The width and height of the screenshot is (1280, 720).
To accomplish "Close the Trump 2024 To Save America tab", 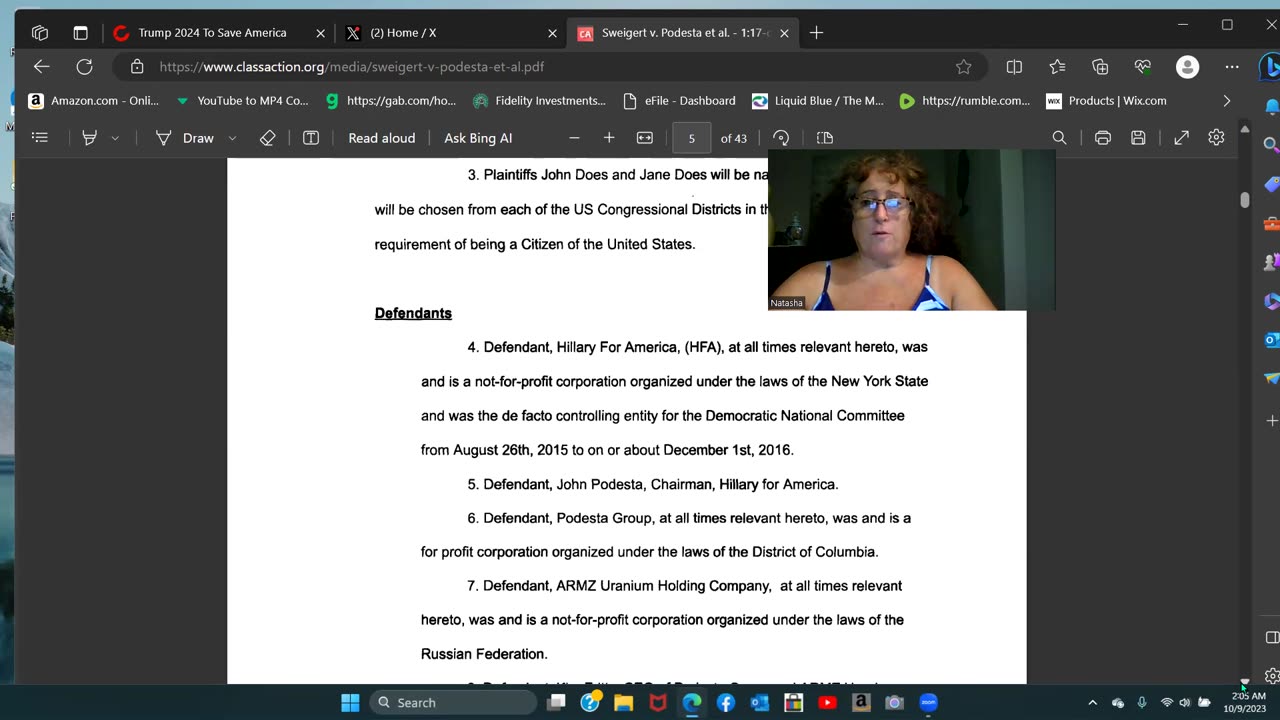I will click(320, 33).
